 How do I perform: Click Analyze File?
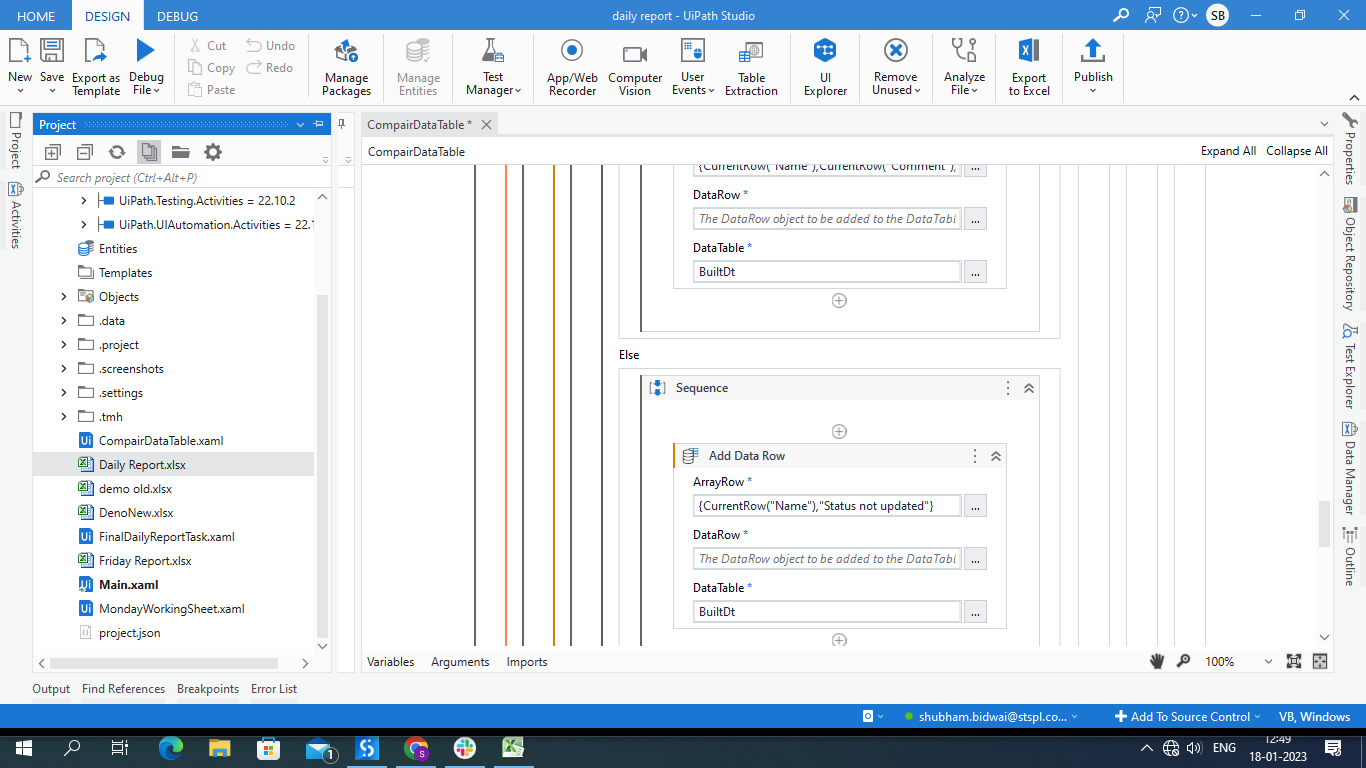point(964,66)
